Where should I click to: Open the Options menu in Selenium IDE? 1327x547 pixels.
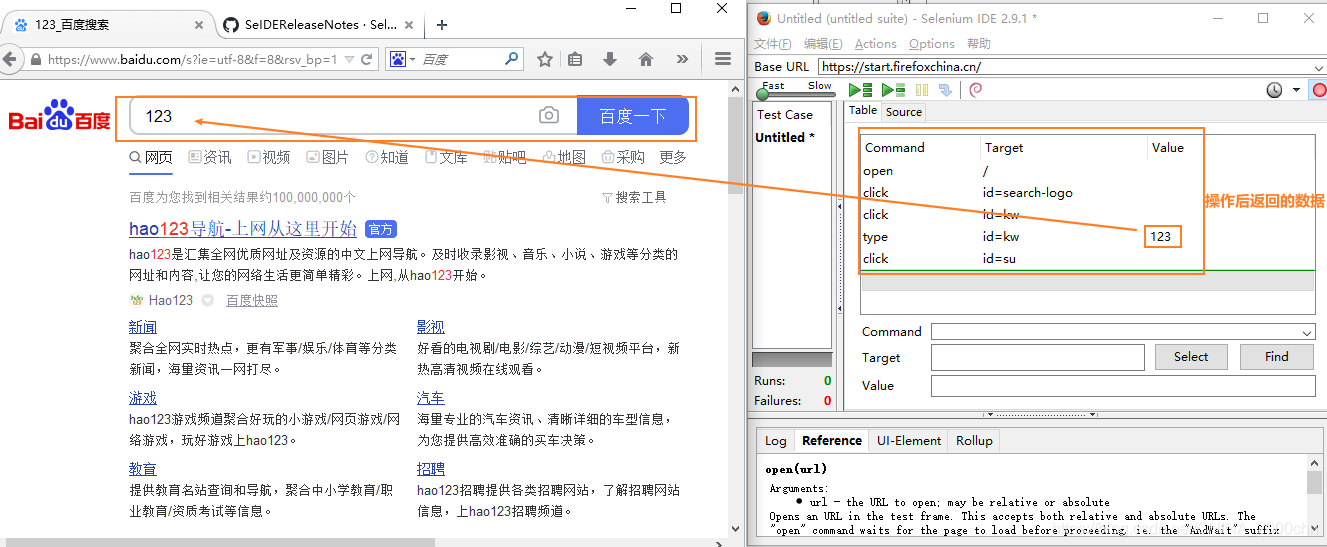pyautogui.click(x=932, y=44)
